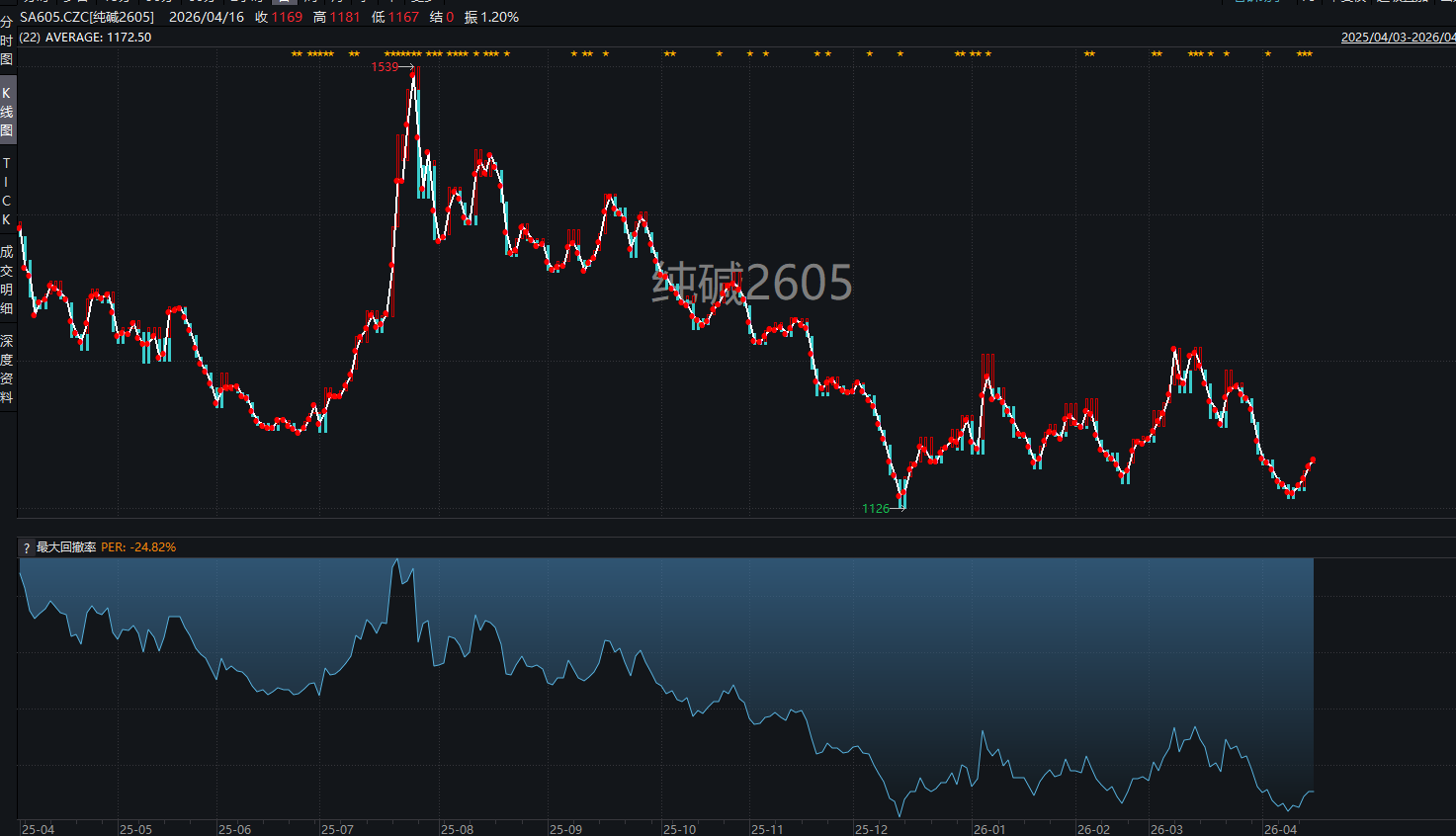This screenshot has height=836, width=1456.
Task: Click the 纯碱2605 watermark in chart center
Action: click(x=751, y=284)
